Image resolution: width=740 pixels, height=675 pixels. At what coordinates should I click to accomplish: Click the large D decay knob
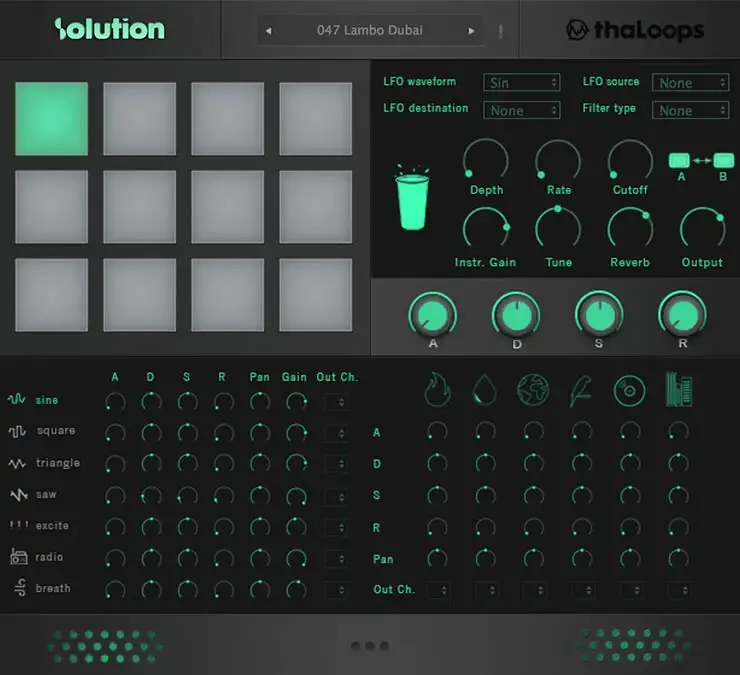[516, 315]
